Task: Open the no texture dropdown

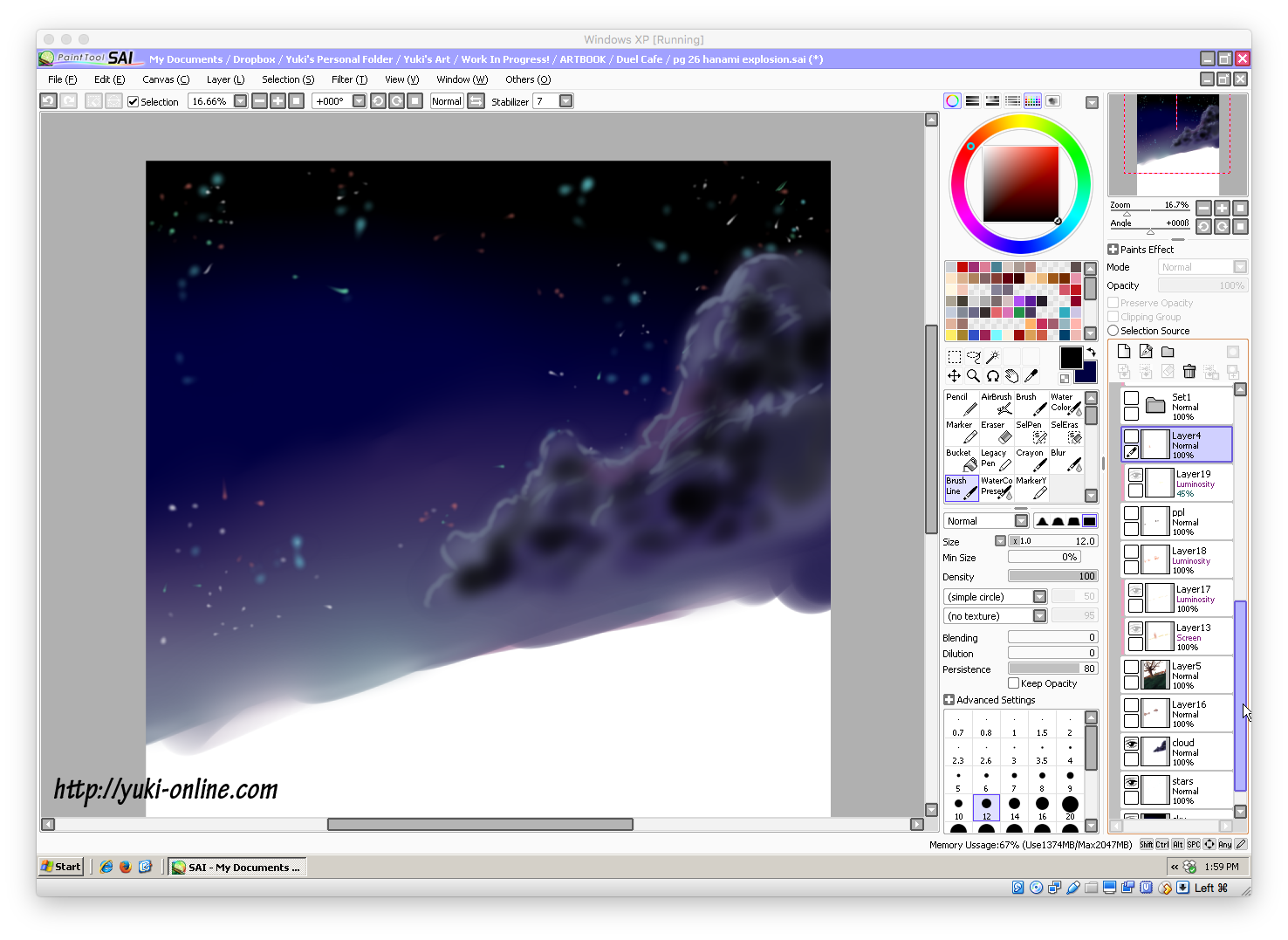Action: coord(1039,616)
